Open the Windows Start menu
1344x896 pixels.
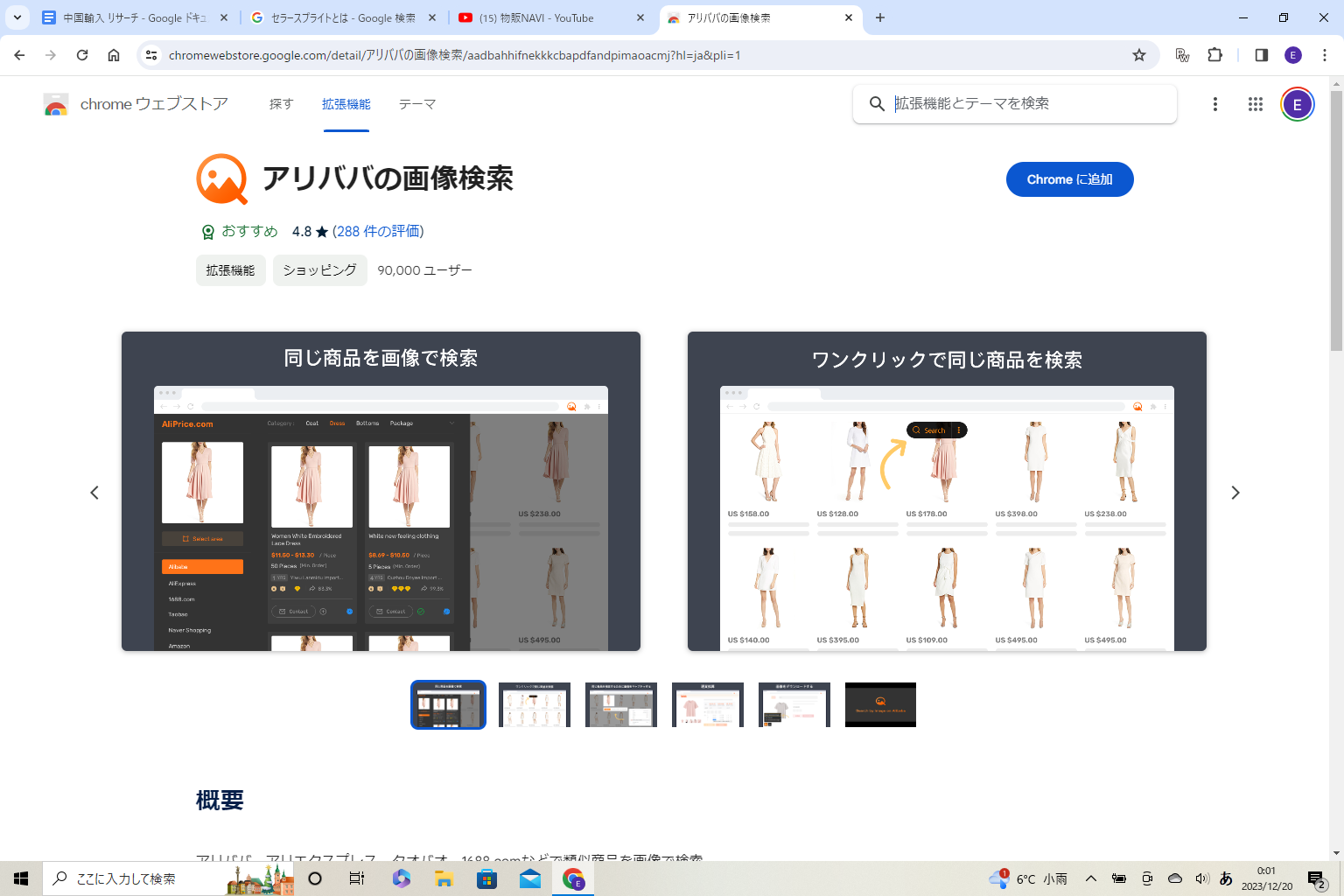21,878
